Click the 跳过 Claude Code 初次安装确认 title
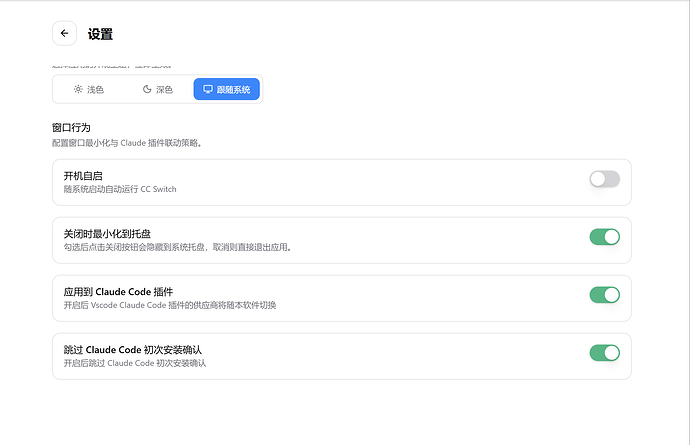Viewport: 690px width, 445px height. [x=133, y=350]
